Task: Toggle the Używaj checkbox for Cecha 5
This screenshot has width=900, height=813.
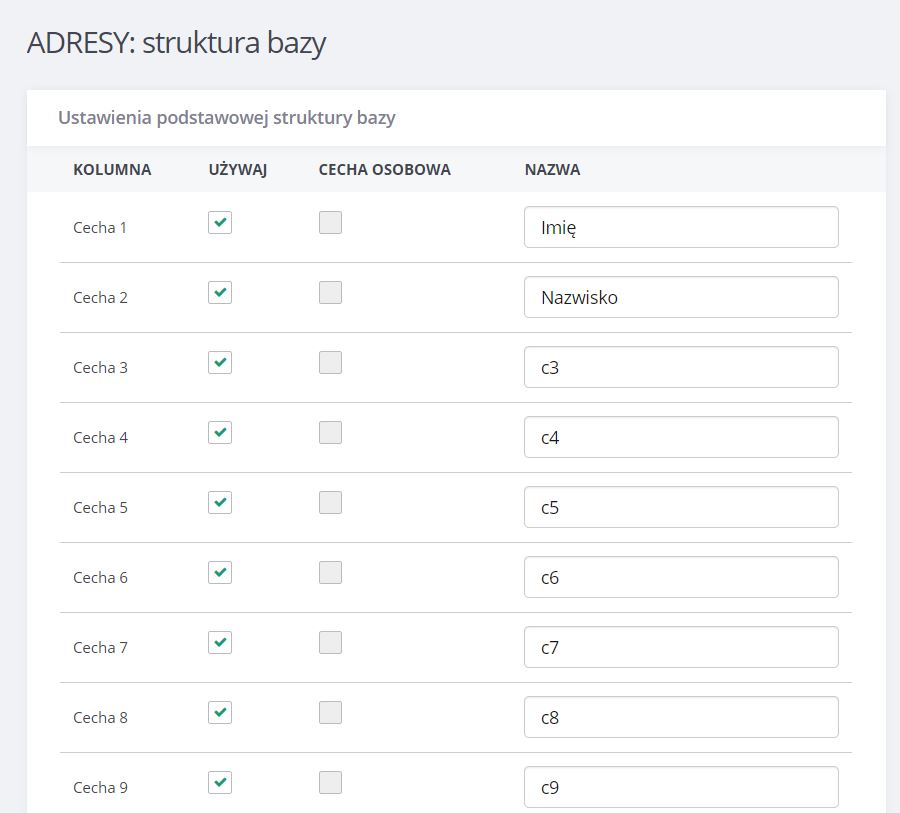Action: coord(220,503)
